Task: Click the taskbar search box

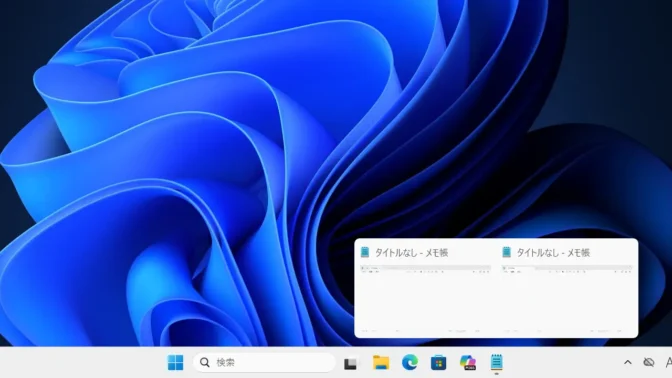Action: 264,363
